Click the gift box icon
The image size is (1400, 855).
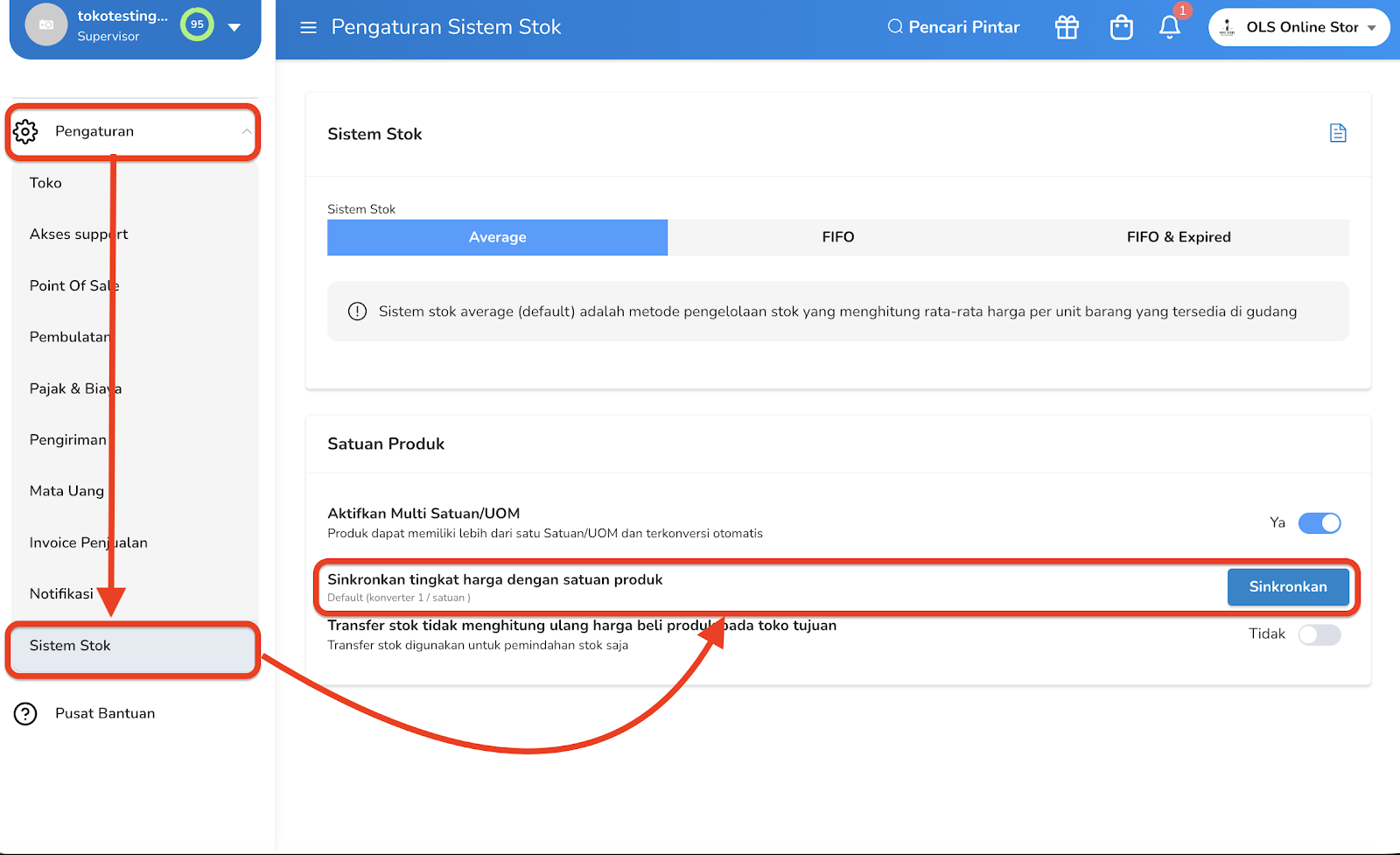click(x=1067, y=27)
